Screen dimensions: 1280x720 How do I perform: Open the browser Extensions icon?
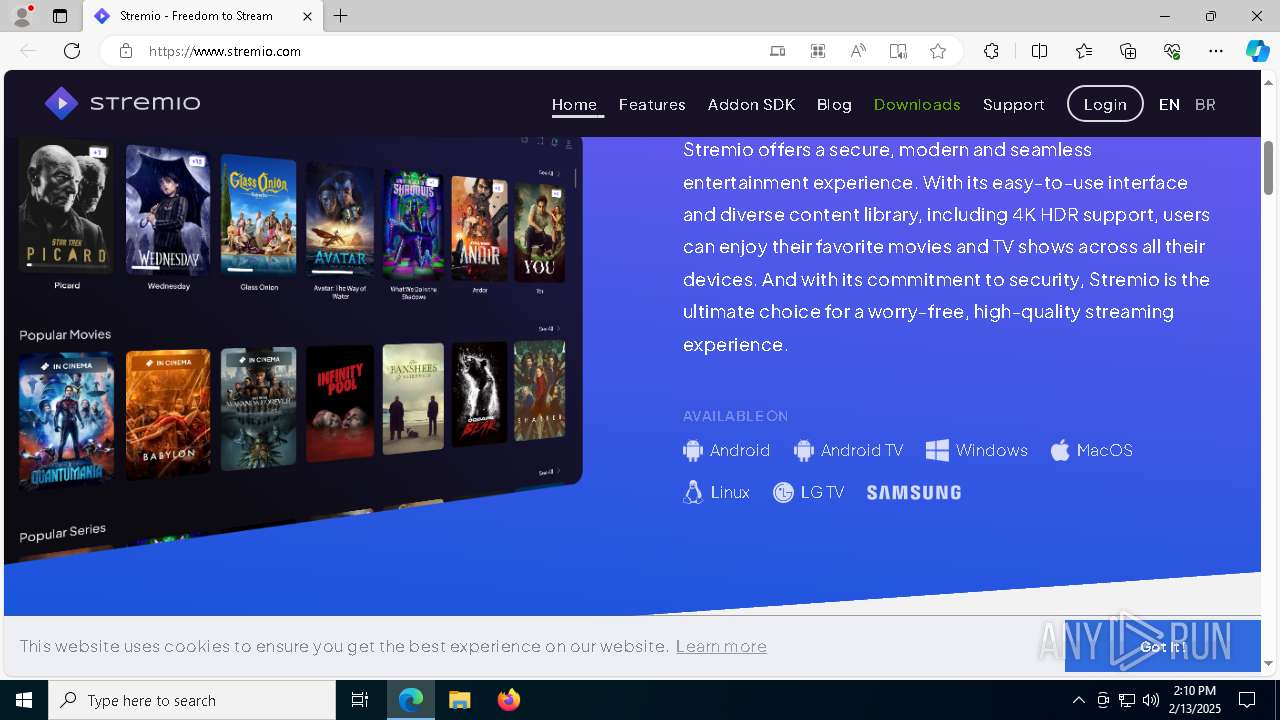(991, 51)
